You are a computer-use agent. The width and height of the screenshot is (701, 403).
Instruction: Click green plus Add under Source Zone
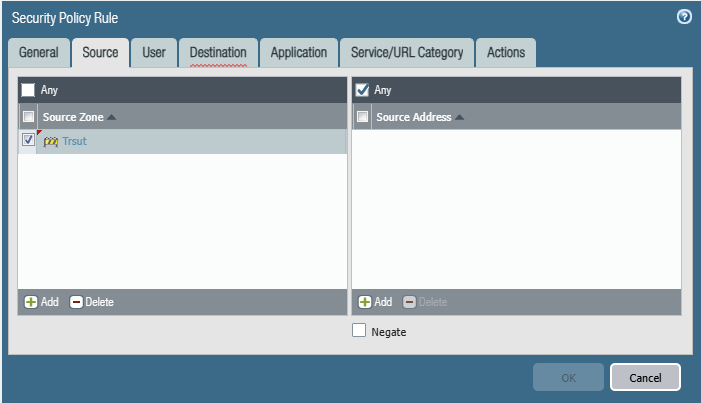click(x=42, y=302)
